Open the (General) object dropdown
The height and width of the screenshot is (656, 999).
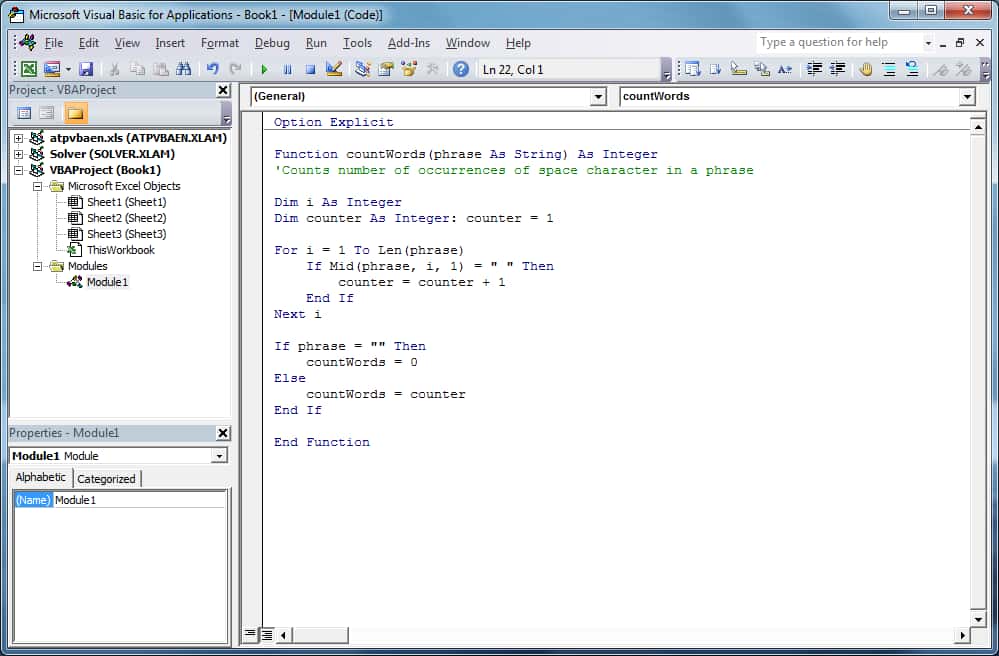(x=598, y=97)
